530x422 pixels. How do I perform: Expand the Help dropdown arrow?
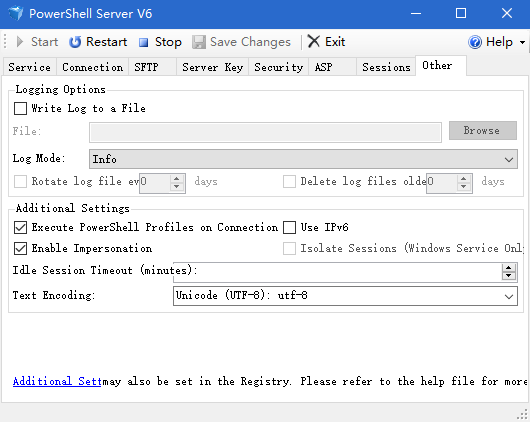(x=522, y=42)
